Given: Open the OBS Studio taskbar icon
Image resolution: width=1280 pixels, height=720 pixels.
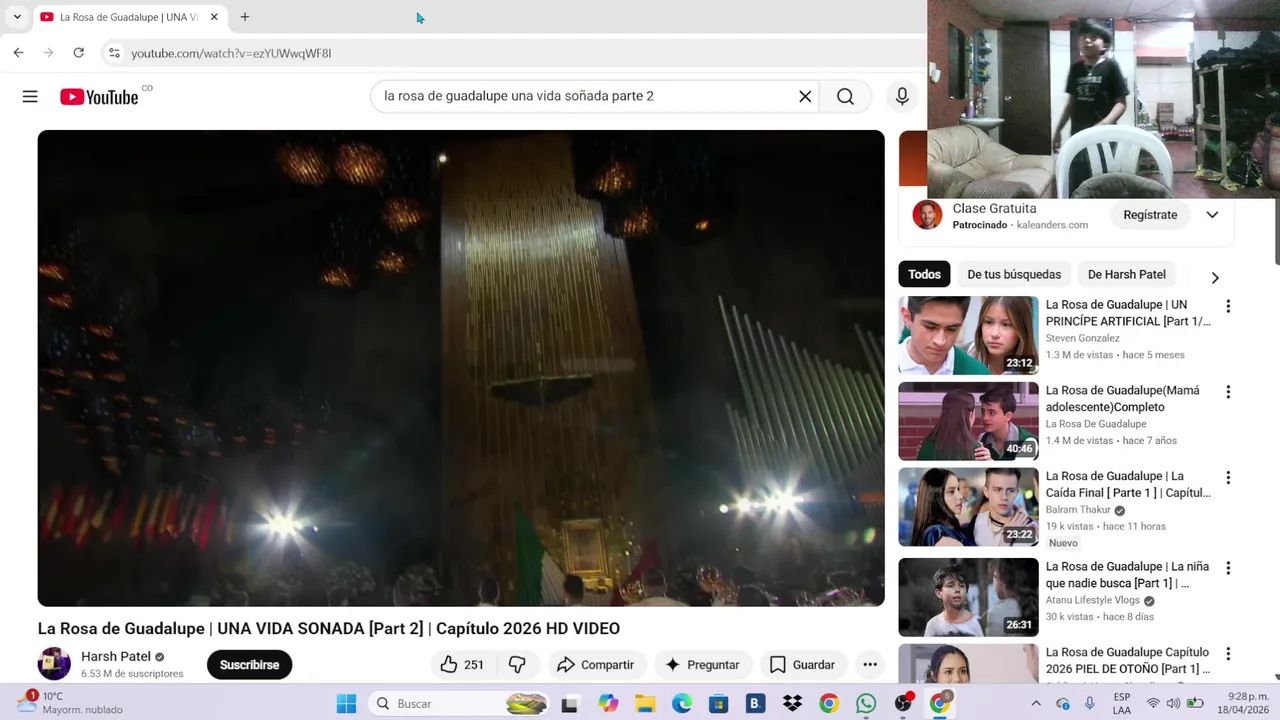Looking at the screenshot, I should click(x=903, y=704).
